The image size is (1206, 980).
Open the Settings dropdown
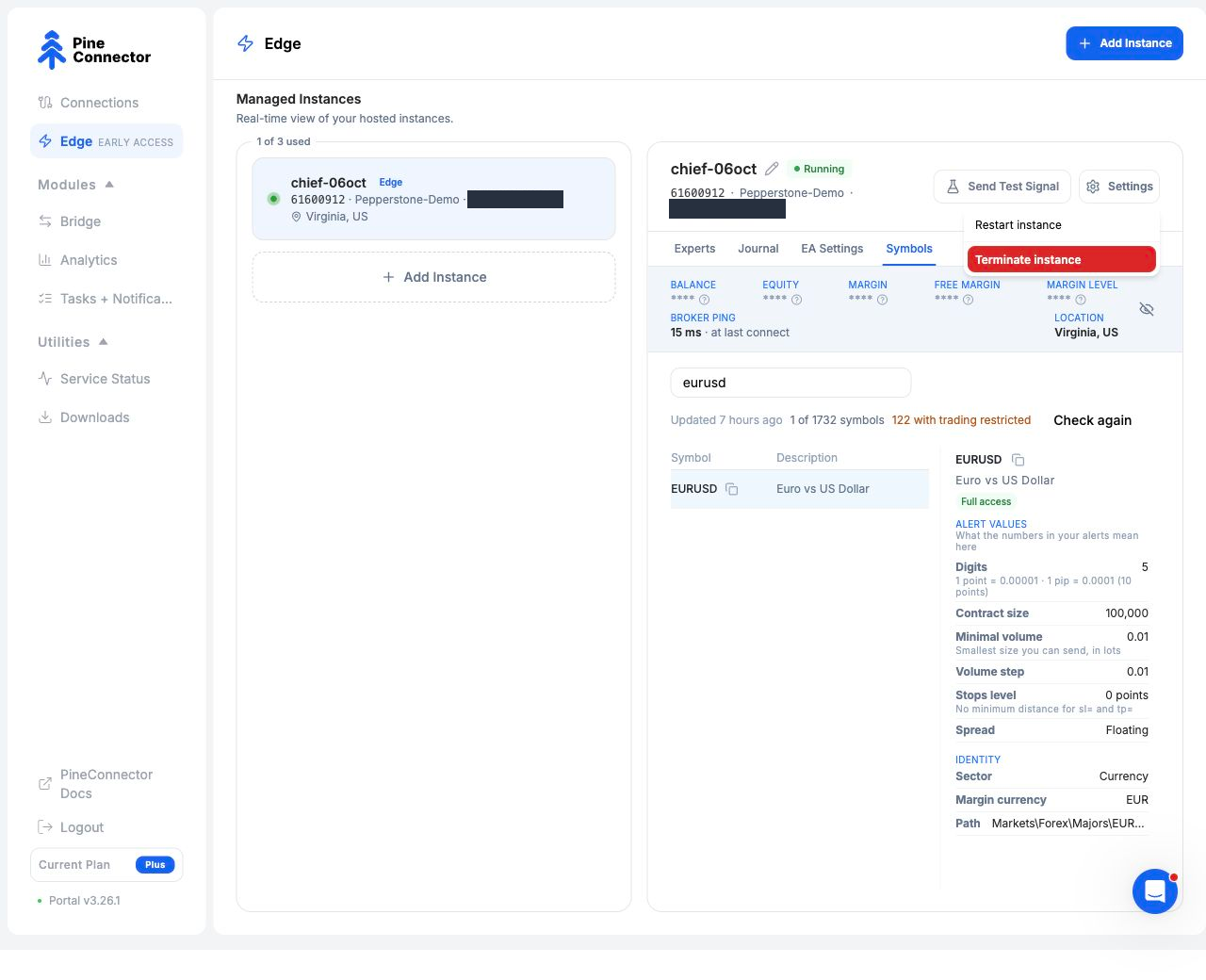[1119, 187]
